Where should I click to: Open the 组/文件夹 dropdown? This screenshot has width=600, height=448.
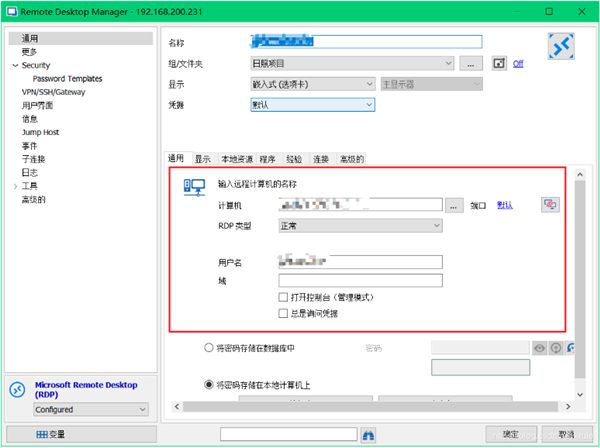pyautogui.click(x=352, y=64)
